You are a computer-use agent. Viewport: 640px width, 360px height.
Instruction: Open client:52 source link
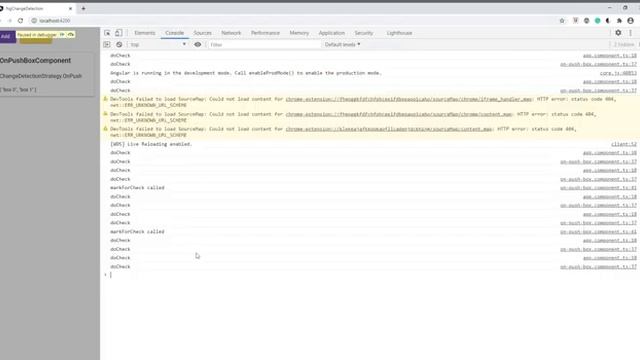click(x=624, y=144)
